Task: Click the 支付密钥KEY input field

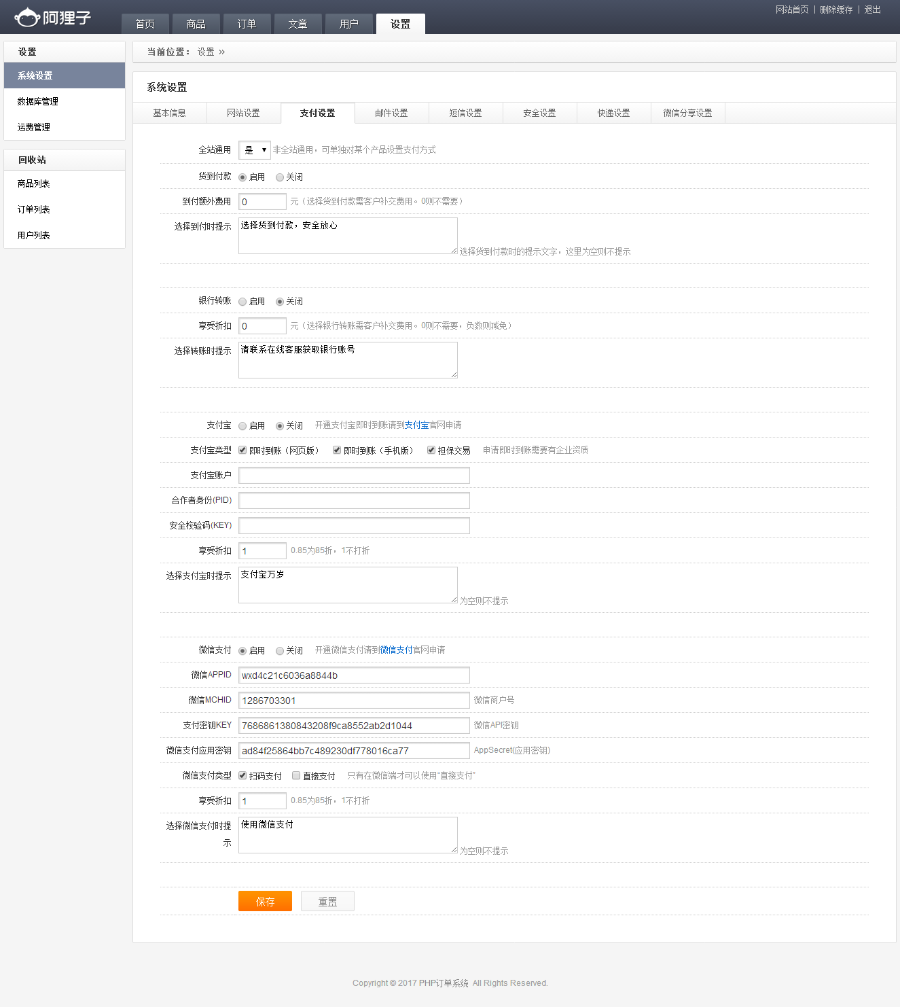Action: click(x=354, y=725)
